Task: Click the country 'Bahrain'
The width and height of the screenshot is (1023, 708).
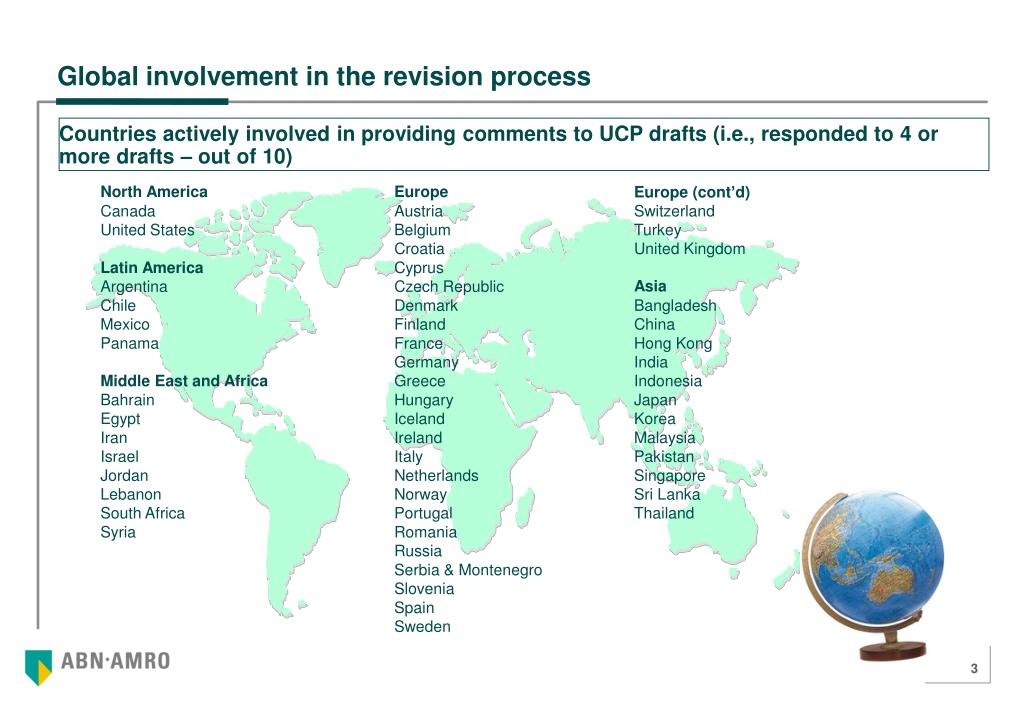Action: 127,400
